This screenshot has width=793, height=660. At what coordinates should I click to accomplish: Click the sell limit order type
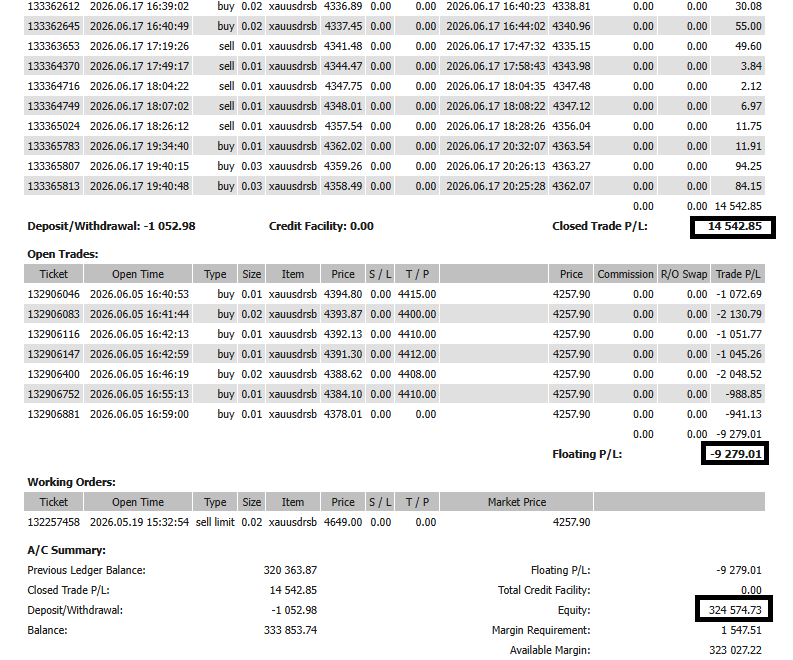215,522
